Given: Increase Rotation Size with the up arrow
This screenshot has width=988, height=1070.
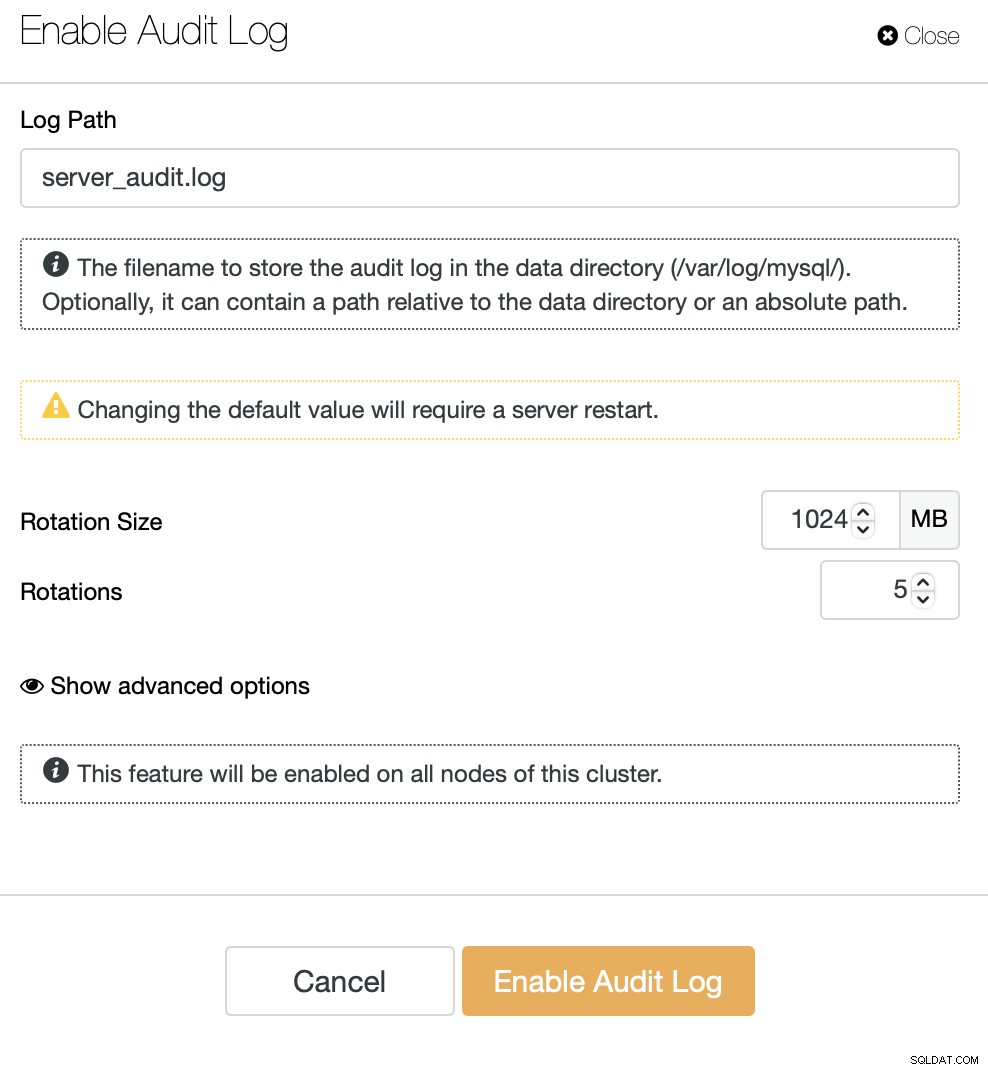Looking at the screenshot, I should point(863,512).
